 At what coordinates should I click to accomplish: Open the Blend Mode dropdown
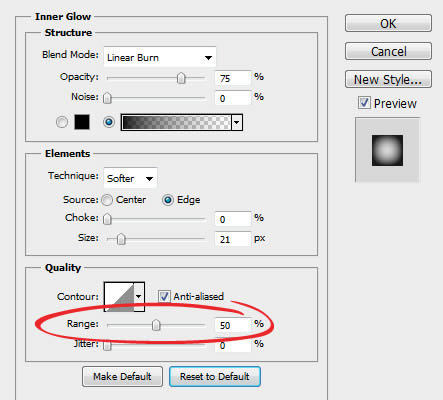[160, 57]
